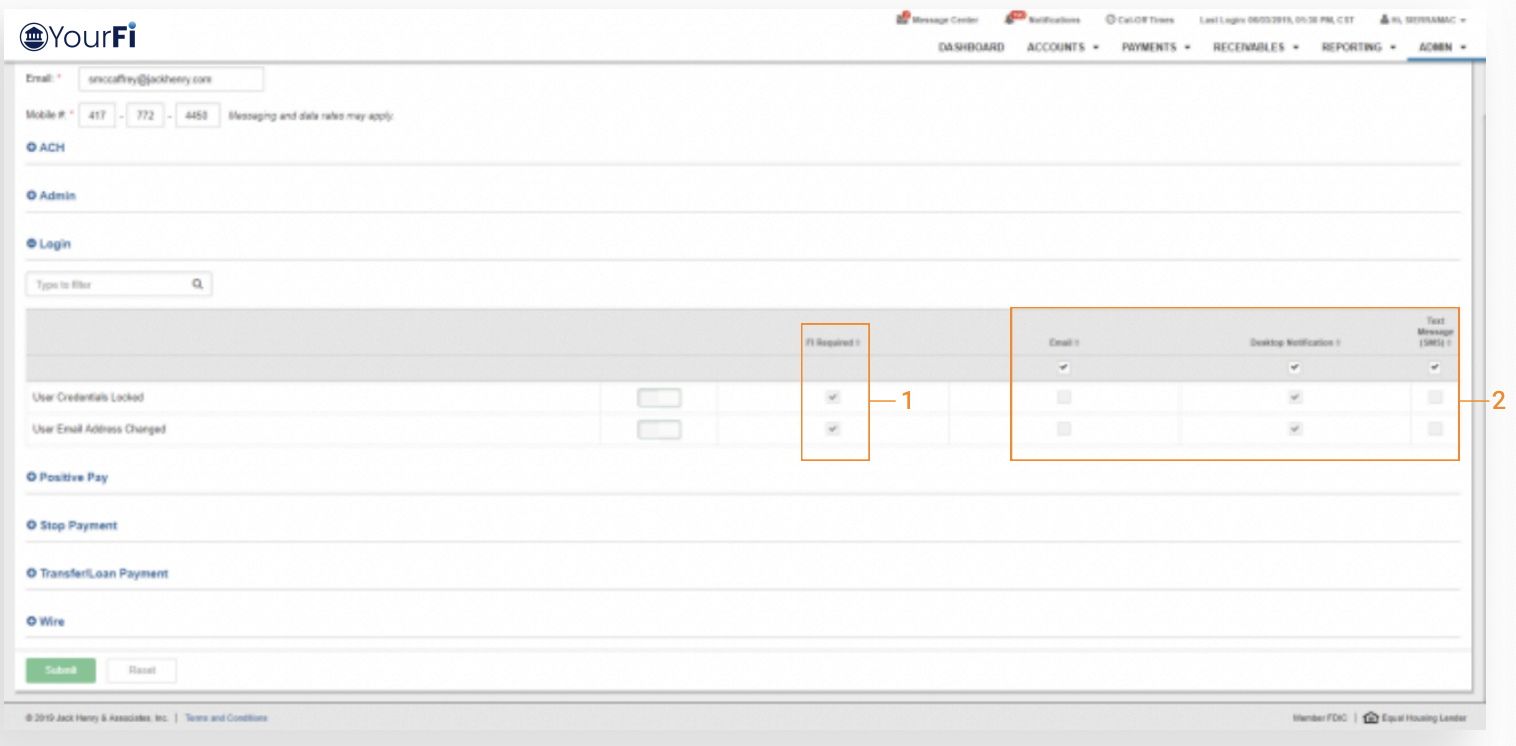This screenshot has width=1516, height=746.
Task: Toggle Text Message checkbox for User Email Address Changed
Action: (1435, 429)
